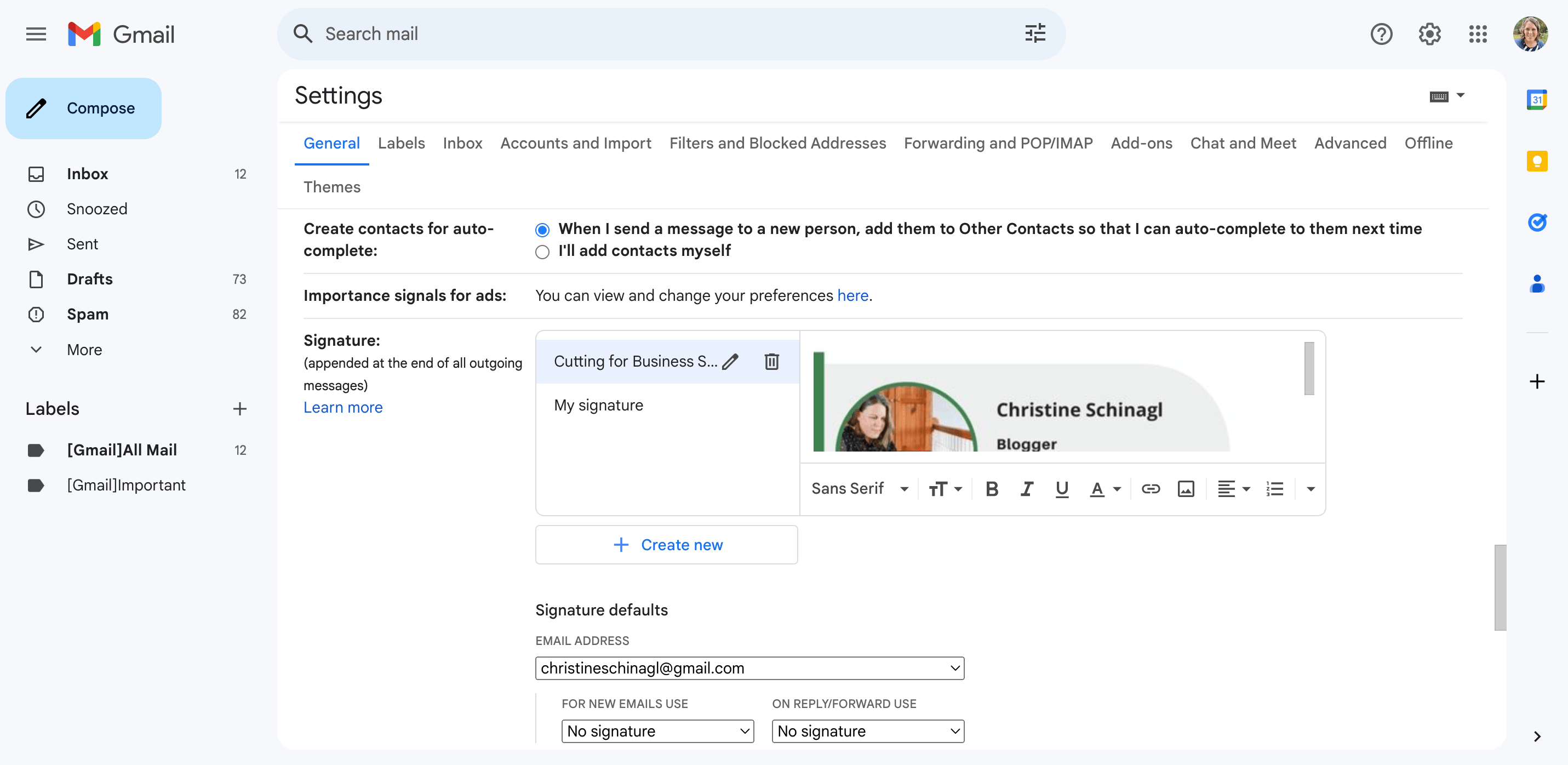Image resolution: width=1568 pixels, height=765 pixels.
Task: Click the Text alignment icon
Action: (x=1233, y=489)
